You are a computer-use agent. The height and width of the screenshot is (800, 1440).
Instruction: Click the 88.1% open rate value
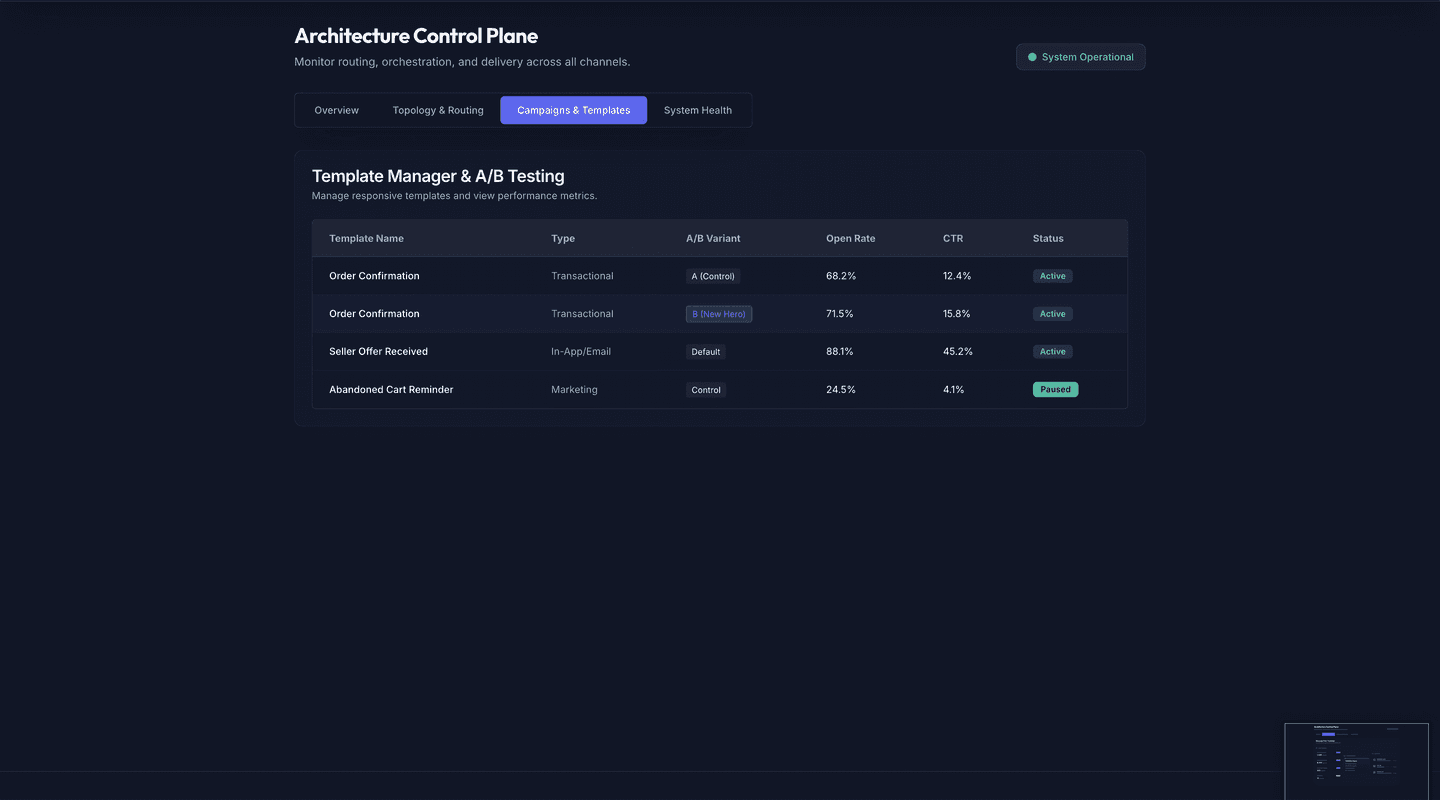tap(840, 352)
